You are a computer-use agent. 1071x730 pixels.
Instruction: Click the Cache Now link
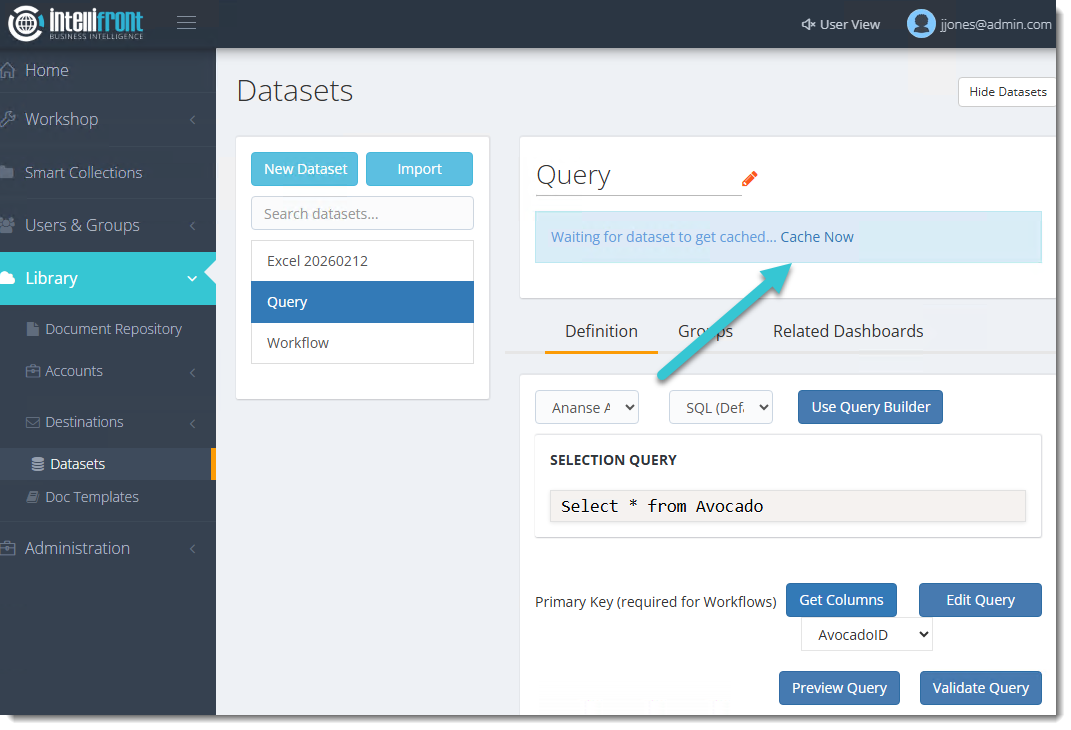[x=817, y=237]
